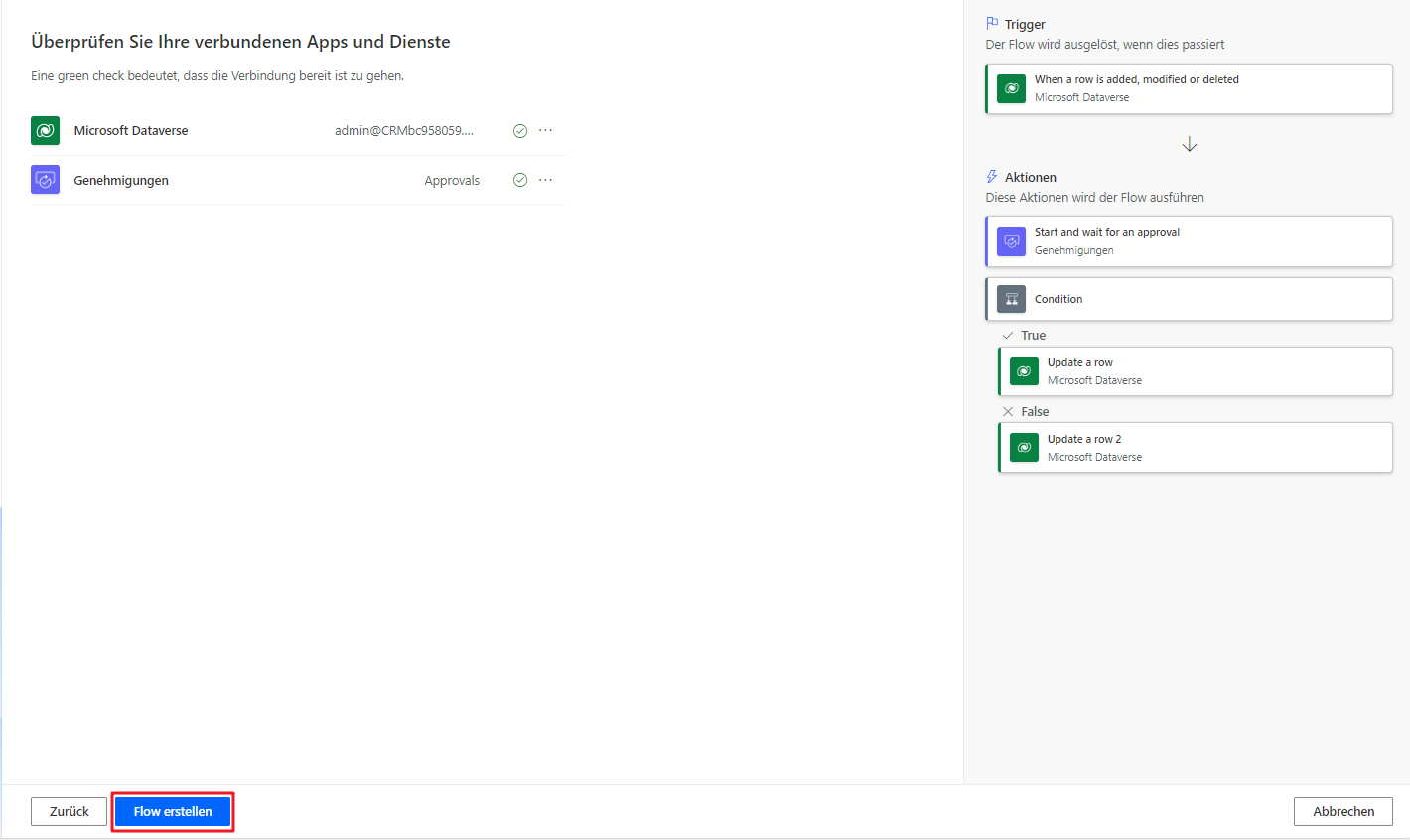The width and height of the screenshot is (1410, 840).
Task: Click the 'Eine green check bedeutet' description
Action: point(217,76)
